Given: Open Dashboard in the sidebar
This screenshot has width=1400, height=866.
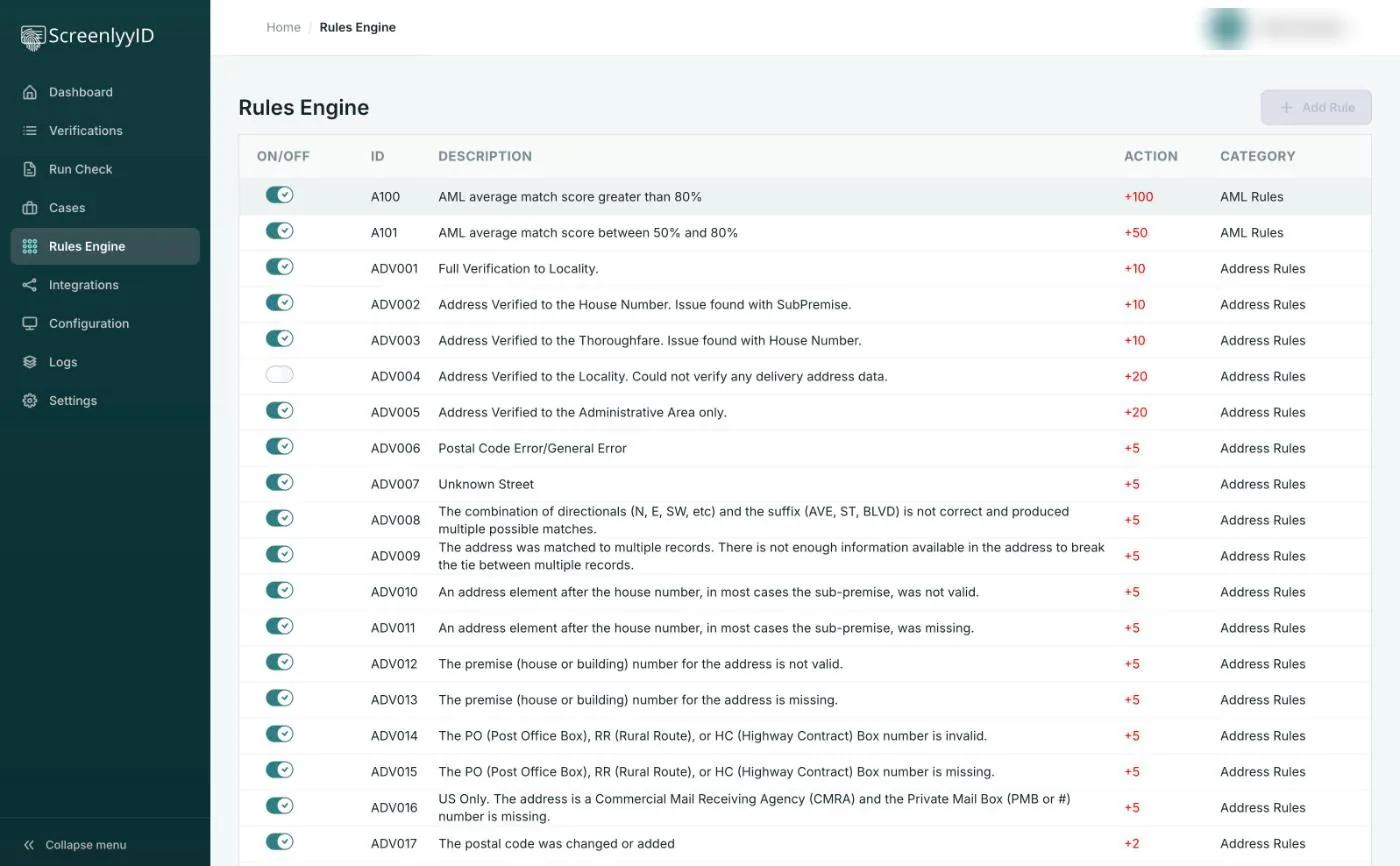Looking at the screenshot, I should pos(105,92).
